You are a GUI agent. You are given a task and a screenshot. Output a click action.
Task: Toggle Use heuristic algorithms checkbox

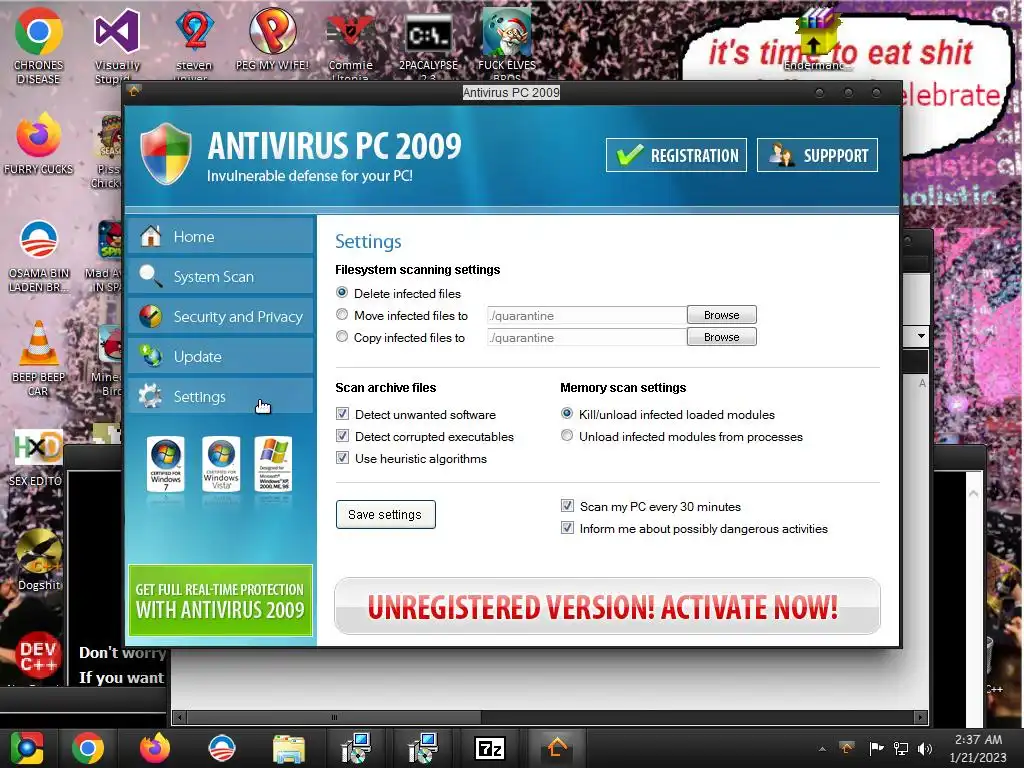[342, 458]
